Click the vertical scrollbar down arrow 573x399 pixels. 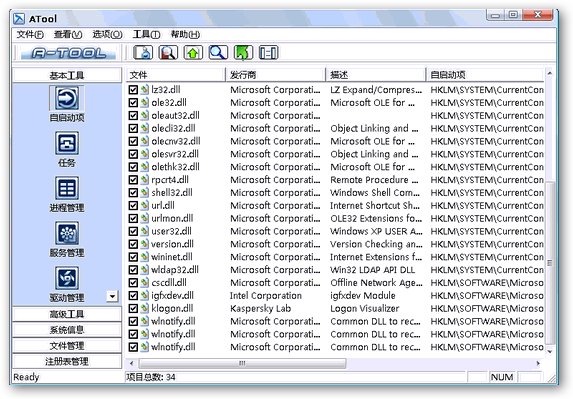pyautogui.click(x=550, y=351)
